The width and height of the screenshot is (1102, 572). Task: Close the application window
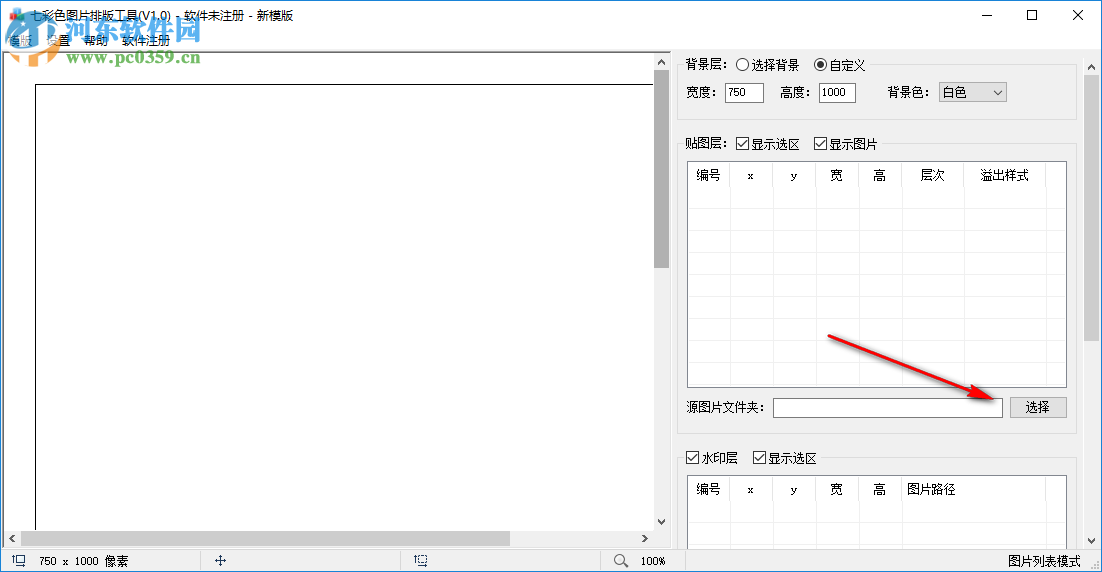1077,15
